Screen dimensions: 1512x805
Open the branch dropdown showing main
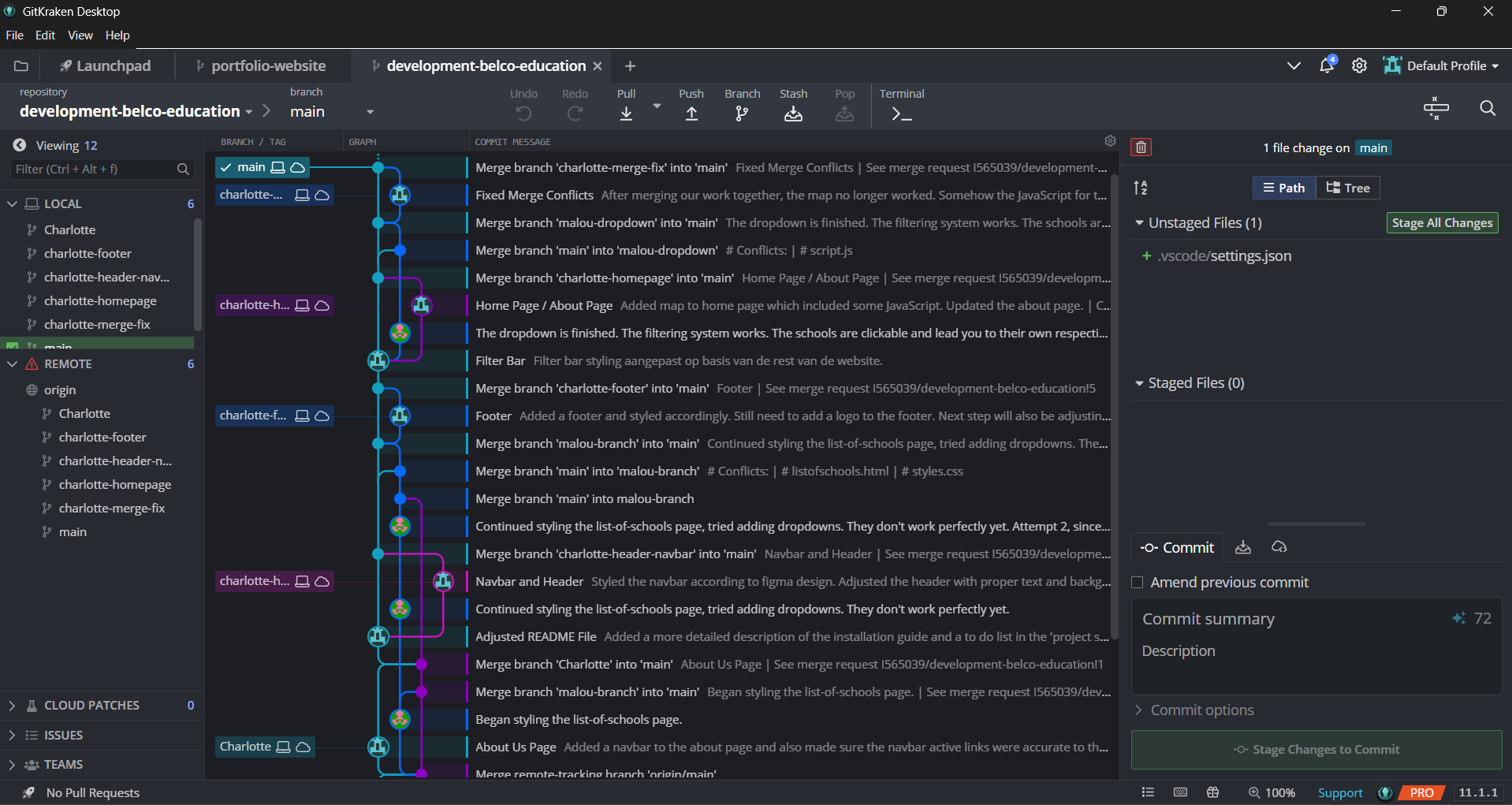pos(369,111)
